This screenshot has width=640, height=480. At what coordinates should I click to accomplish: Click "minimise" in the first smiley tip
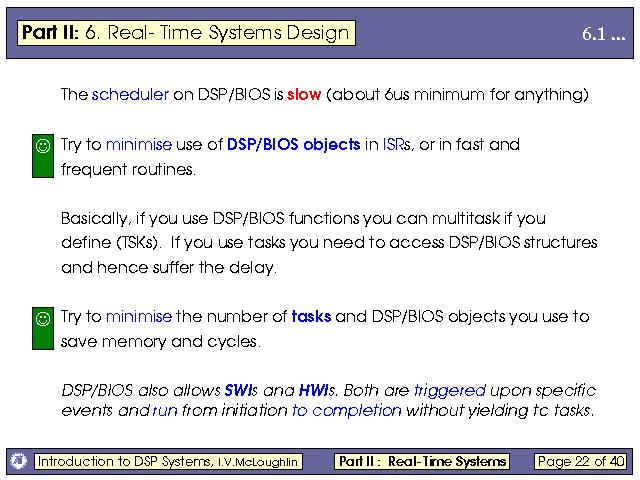click(139, 144)
